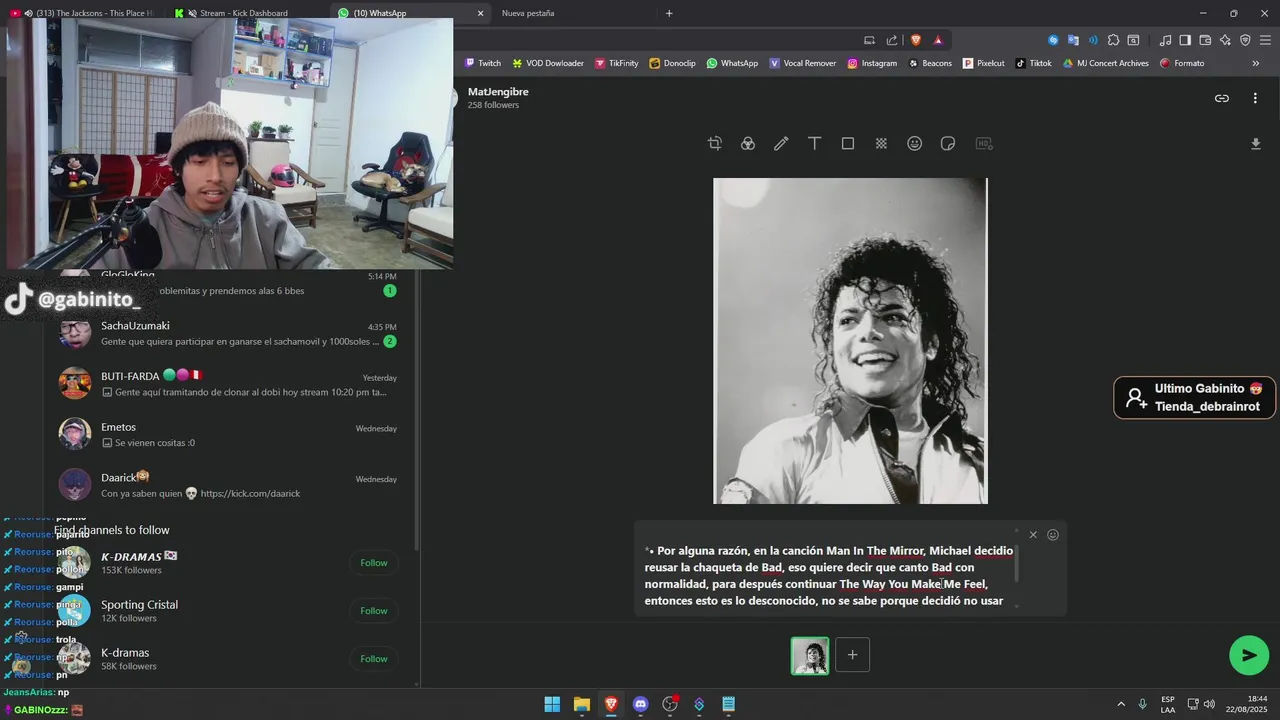Open Tiktok bookmark
This screenshot has height=720, width=1280.
(1034, 63)
